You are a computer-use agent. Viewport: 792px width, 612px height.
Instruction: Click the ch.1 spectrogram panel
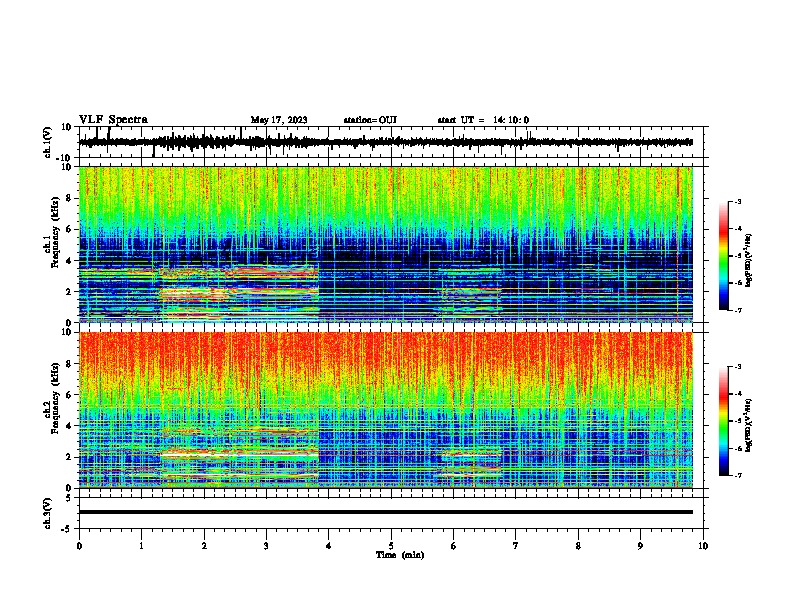386,244
